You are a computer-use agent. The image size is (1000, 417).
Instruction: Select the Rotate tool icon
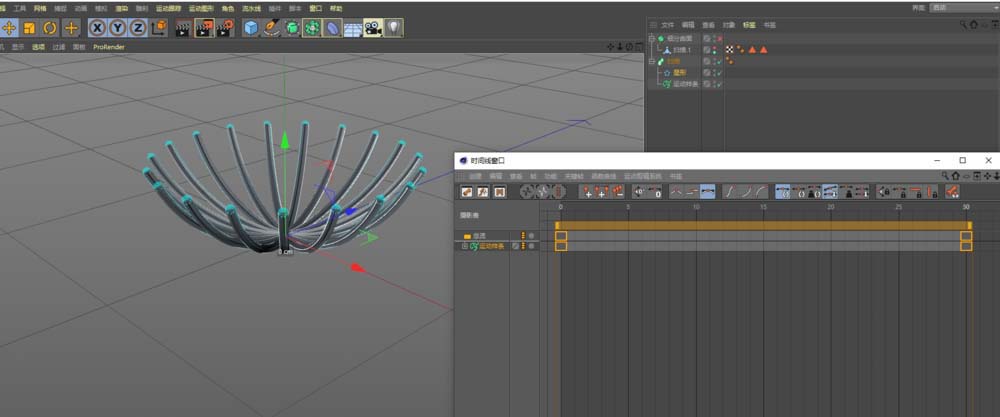click(x=49, y=28)
